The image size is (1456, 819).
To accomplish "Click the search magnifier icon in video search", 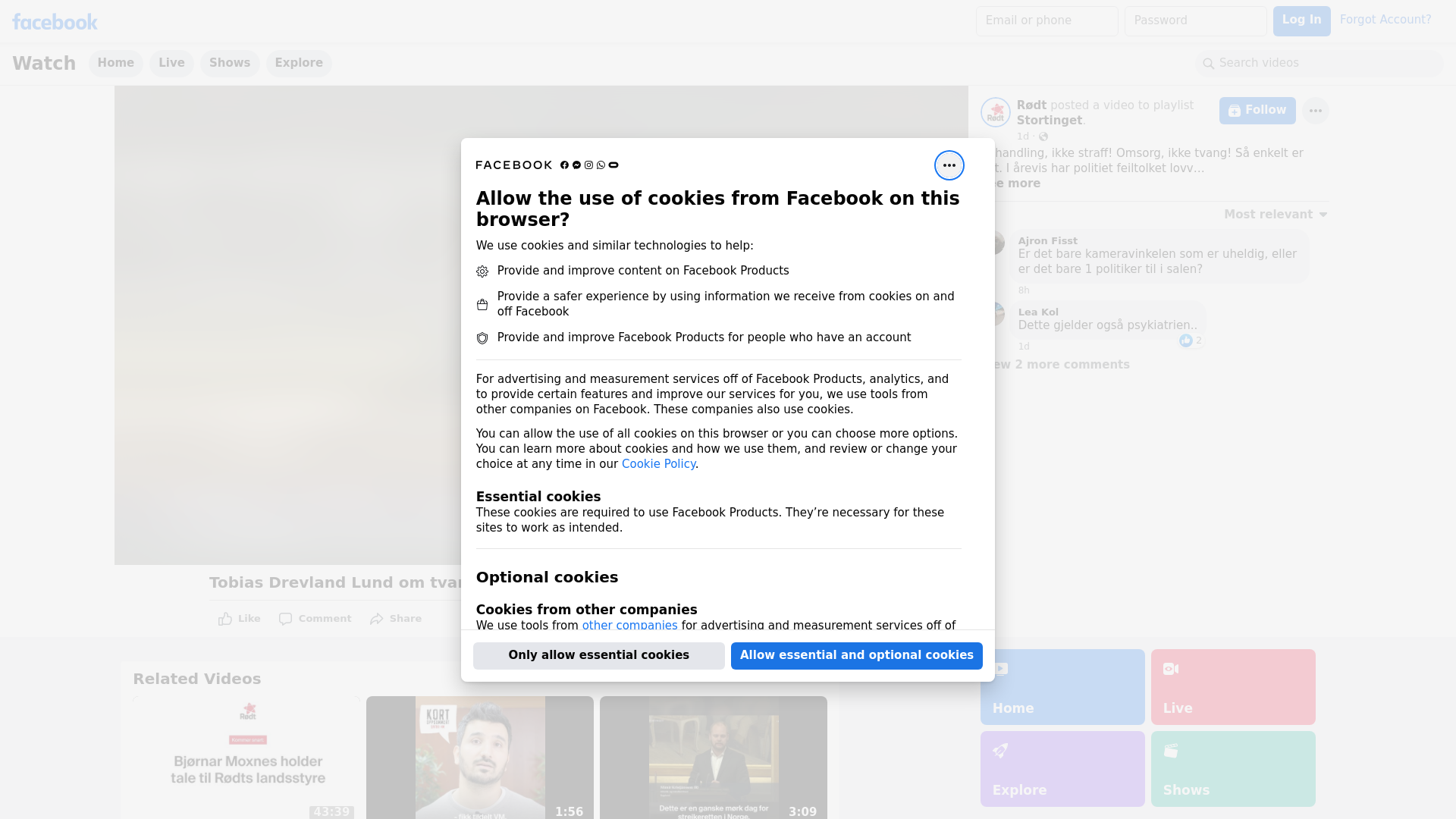I will coord(1209,64).
